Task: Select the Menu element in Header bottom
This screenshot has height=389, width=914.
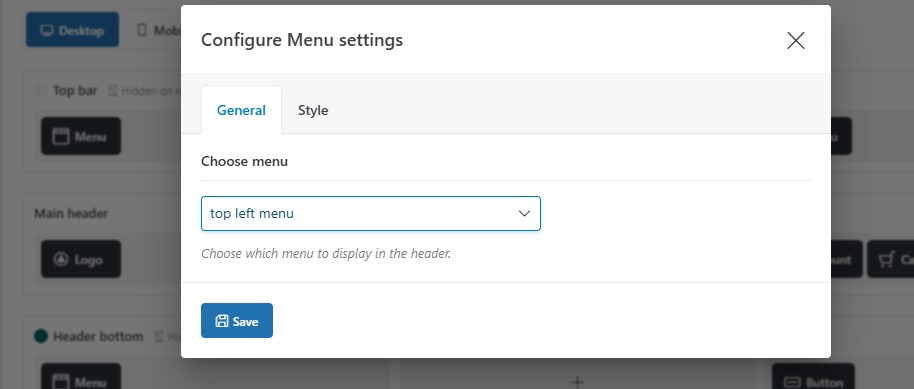Action: tap(80, 377)
